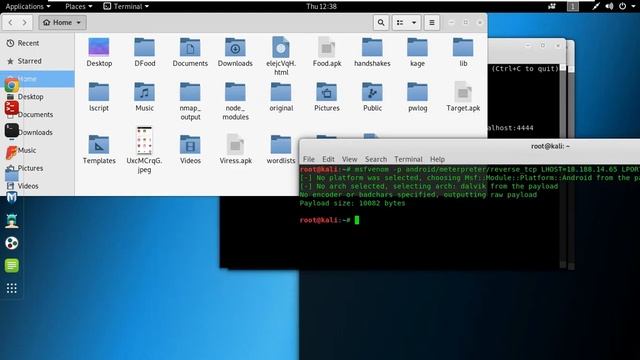This screenshot has width=640, height=360.
Task: Open the original folder
Action: pyautogui.click(x=281, y=97)
